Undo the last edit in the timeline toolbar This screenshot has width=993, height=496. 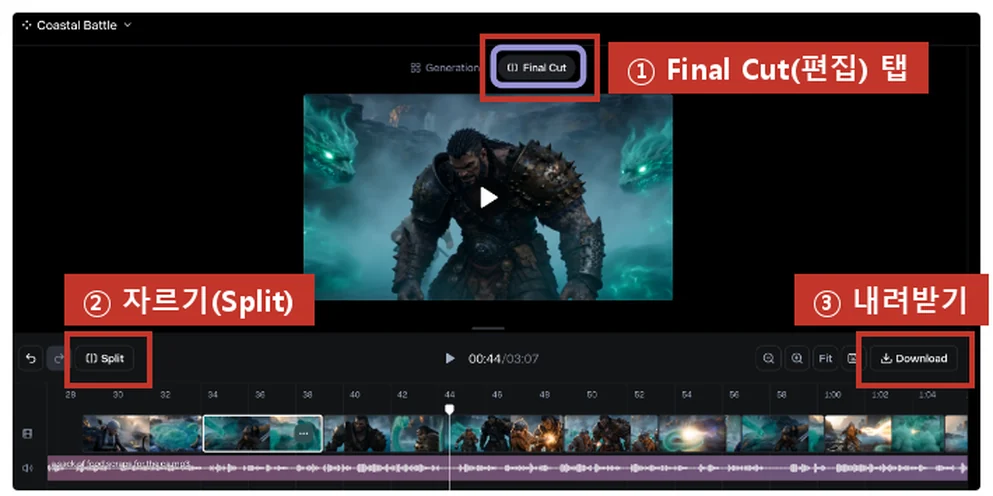pyautogui.click(x=30, y=359)
